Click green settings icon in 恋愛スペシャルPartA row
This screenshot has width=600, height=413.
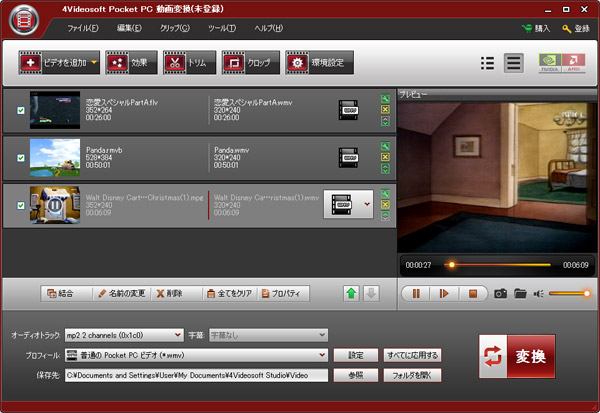[x=385, y=99]
